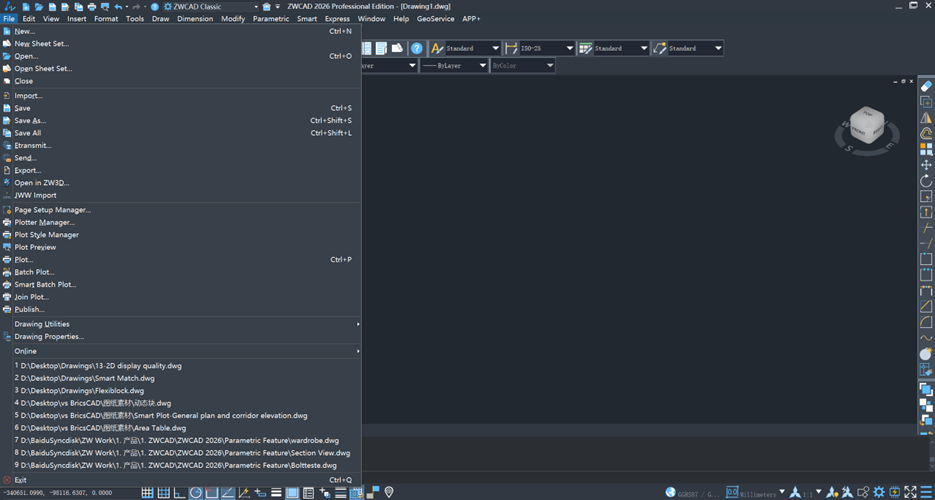
Task: Select the Fillet tool in right toolbar
Action: point(926,322)
